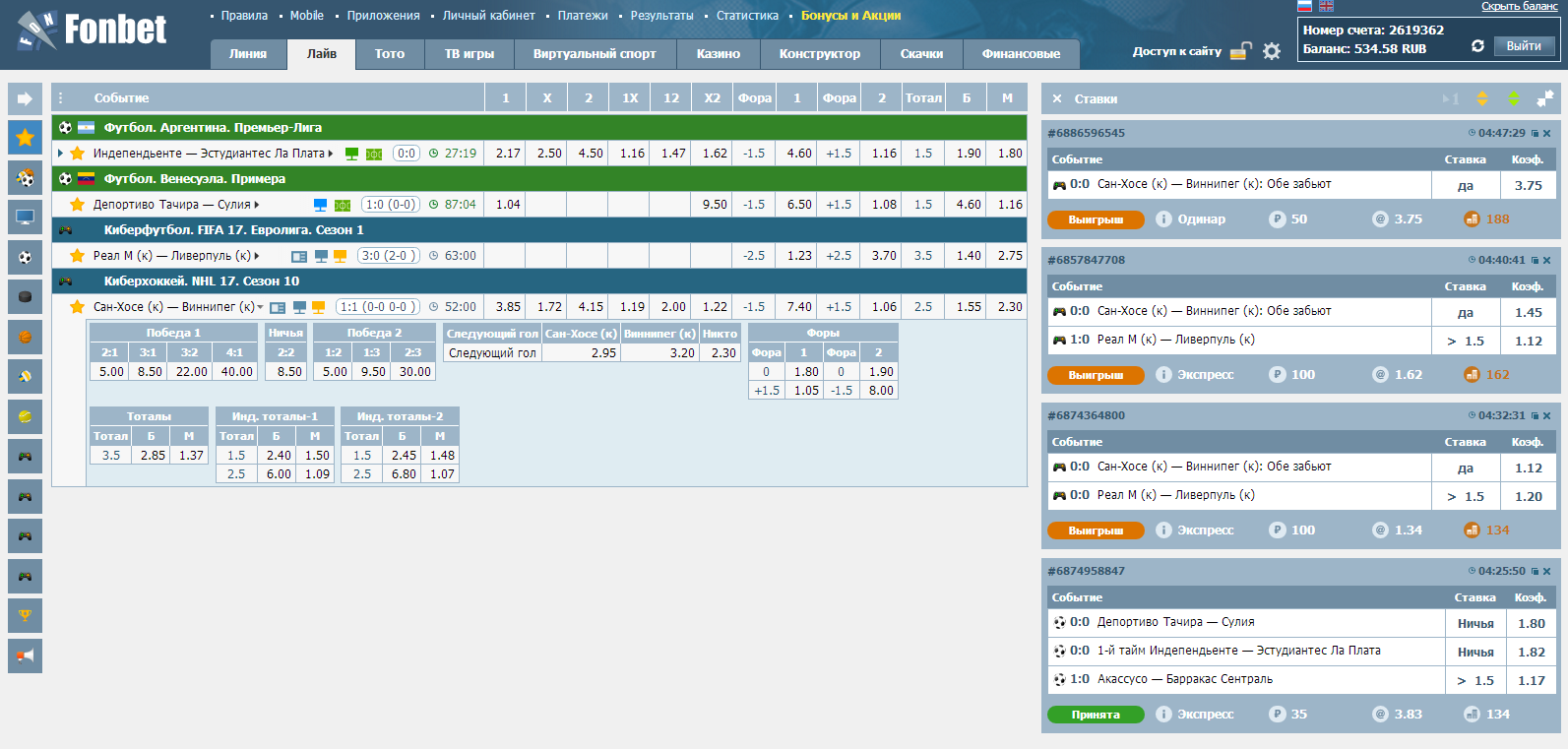
Task: Click the Скрыть баланс link
Action: point(1519,7)
